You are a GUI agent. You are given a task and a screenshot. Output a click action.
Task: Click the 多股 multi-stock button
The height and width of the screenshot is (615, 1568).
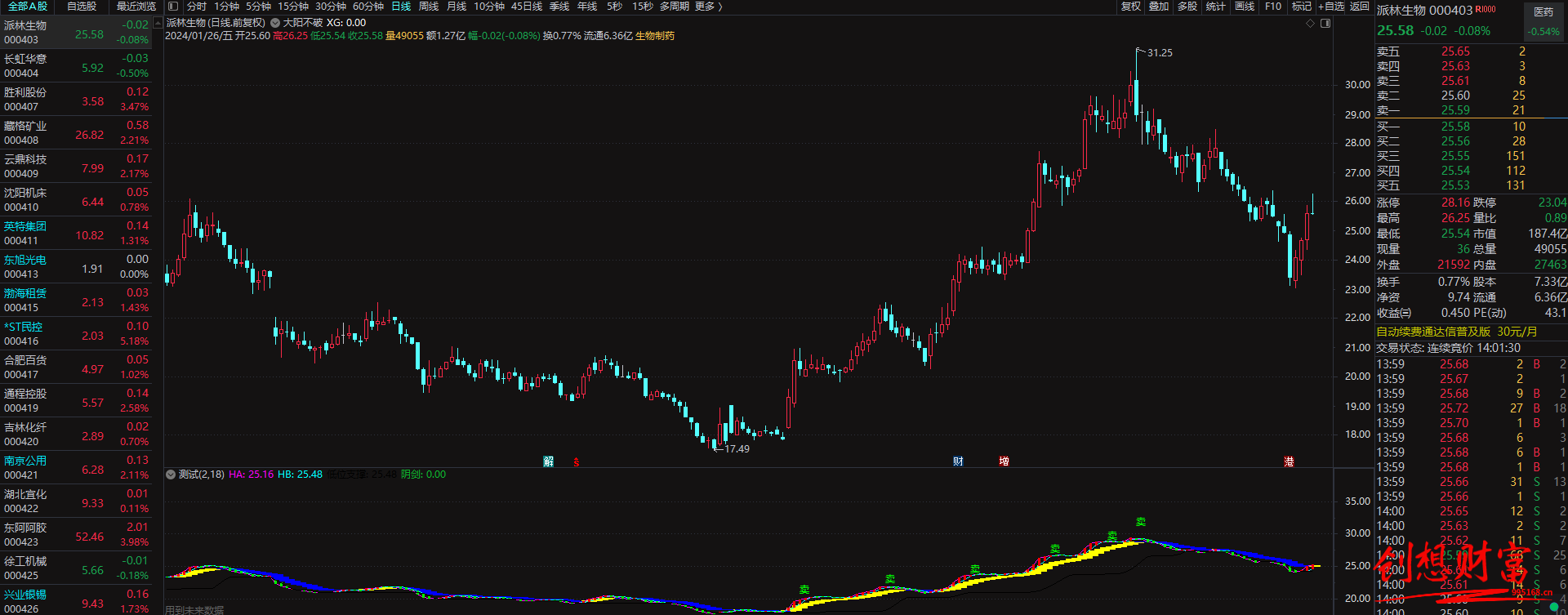(1187, 7)
